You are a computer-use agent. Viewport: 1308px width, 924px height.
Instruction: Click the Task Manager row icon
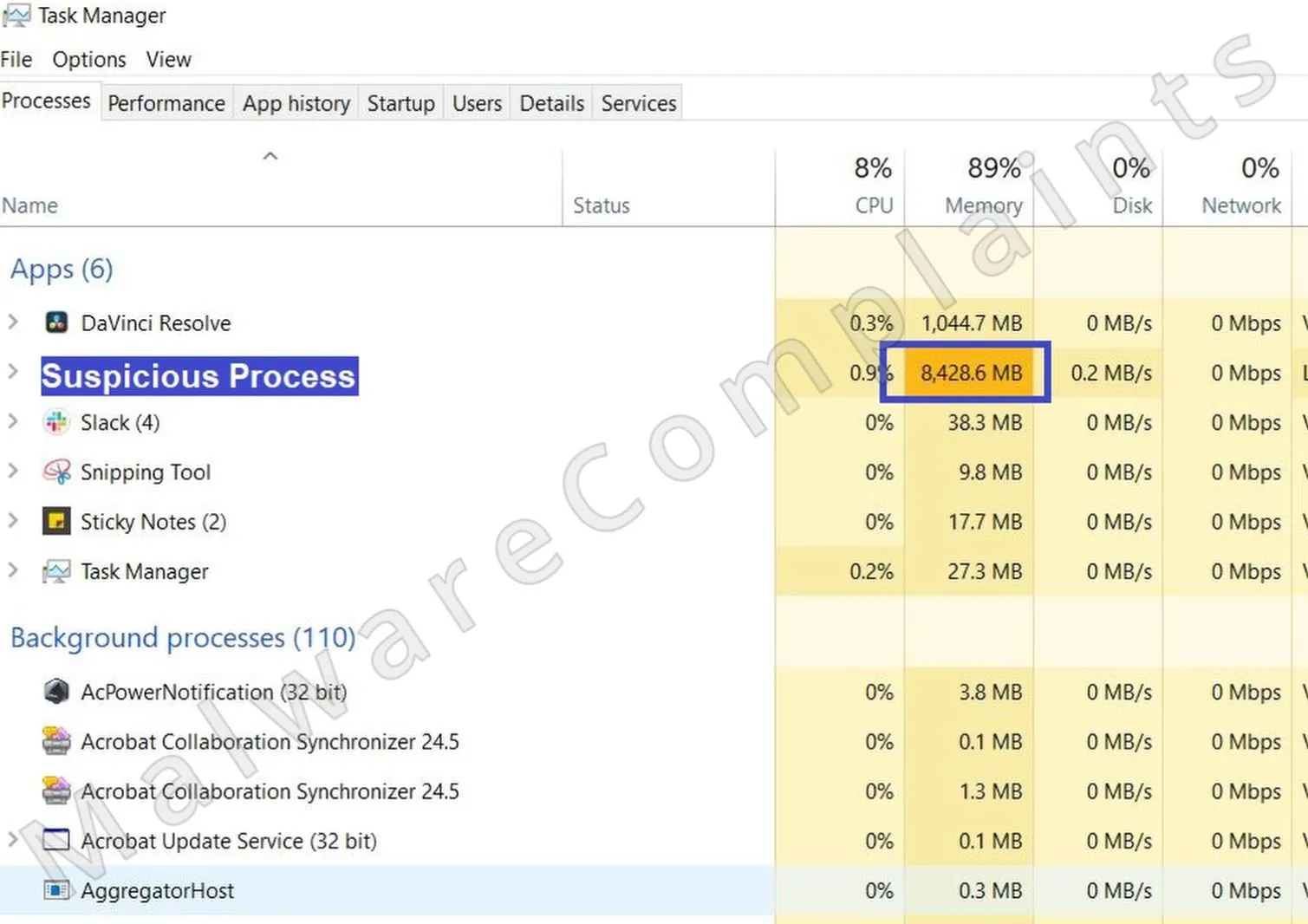coord(56,572)
